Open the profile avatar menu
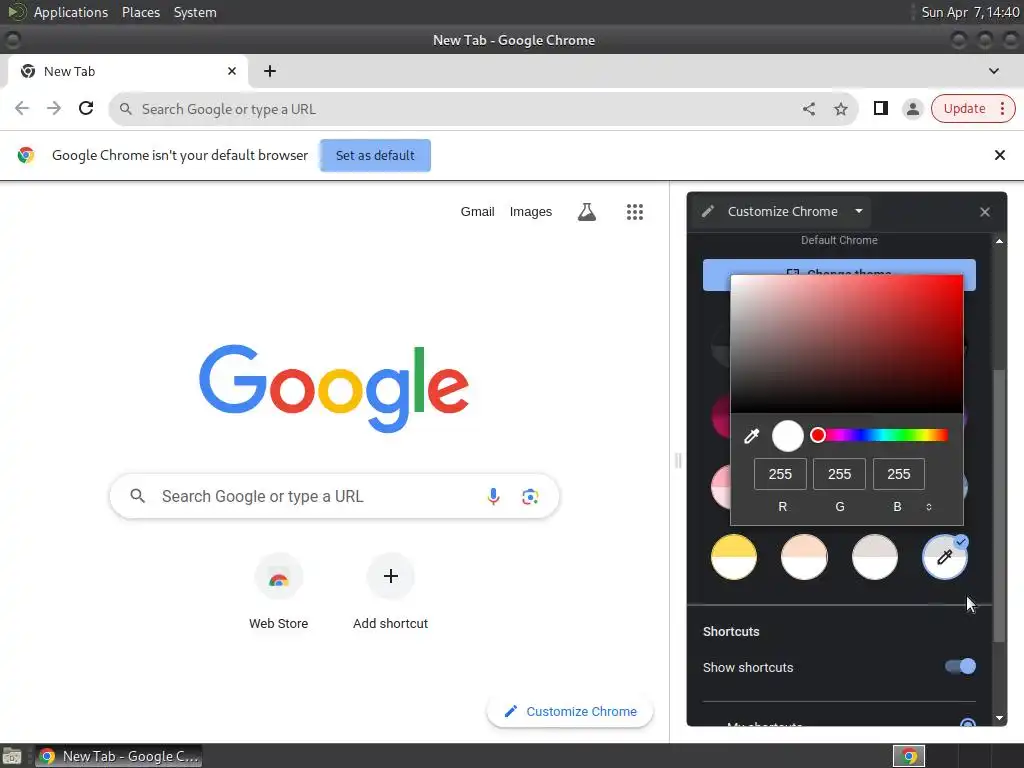The width and height of the screenshot is (1024, 768). click(912, 109)
